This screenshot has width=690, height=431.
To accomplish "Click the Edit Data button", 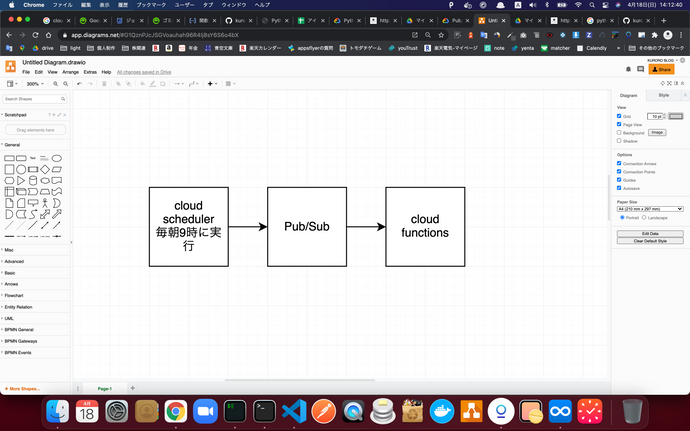I will 650,233.
